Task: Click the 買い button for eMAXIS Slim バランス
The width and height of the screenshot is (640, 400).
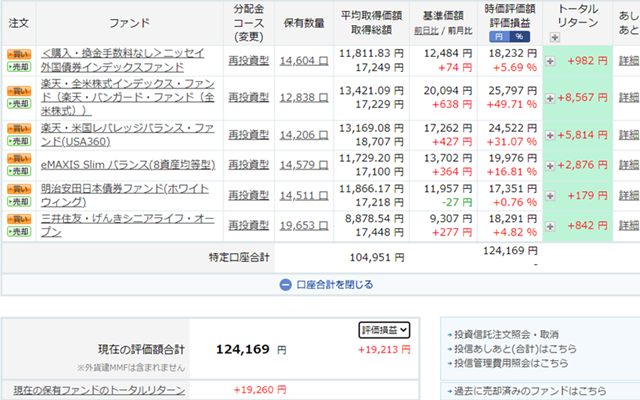Action: [18, 158]
